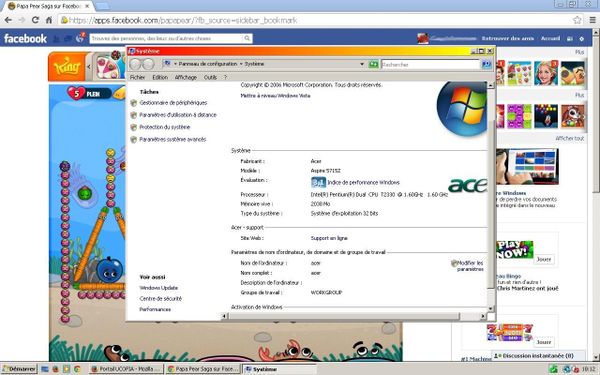This screenshot has width=600, height=375.
Task: Open the Chrome menu icon
Action: pyautogui.click(x=592, y=20)
